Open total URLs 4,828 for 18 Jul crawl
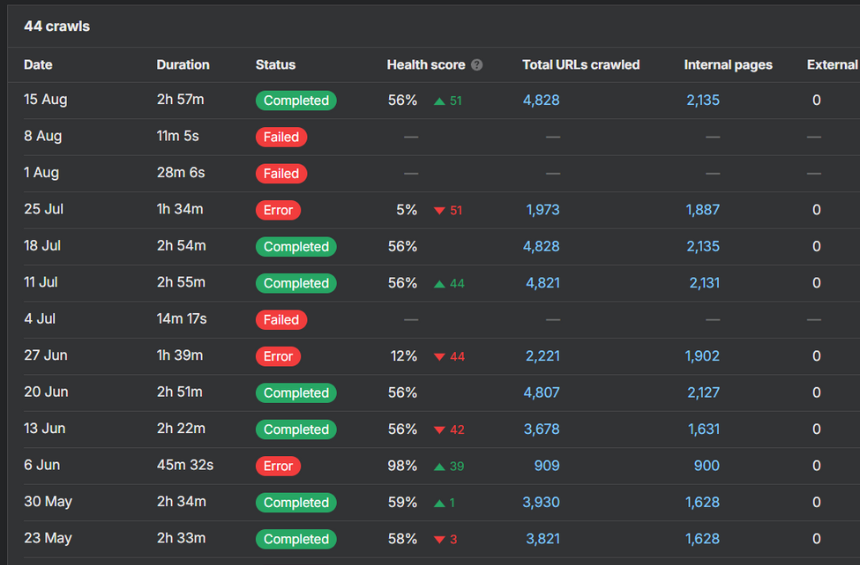The width and height of the screenshot is (860, 565). (x=541, y=246)
